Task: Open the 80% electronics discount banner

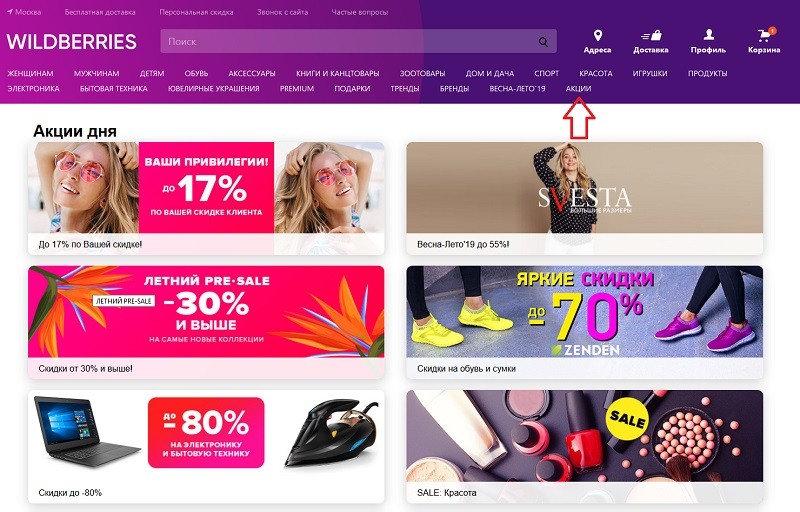Action: (x=206, y=446)
